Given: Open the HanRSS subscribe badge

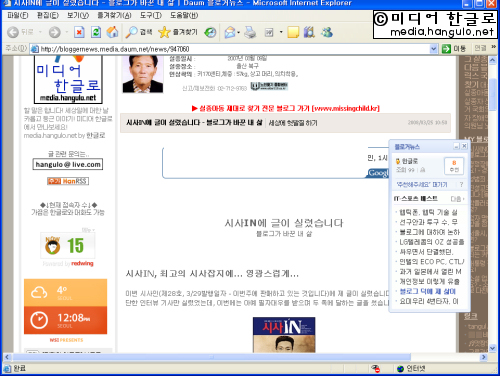Looking at the screenshot, I should coord(68,181).
